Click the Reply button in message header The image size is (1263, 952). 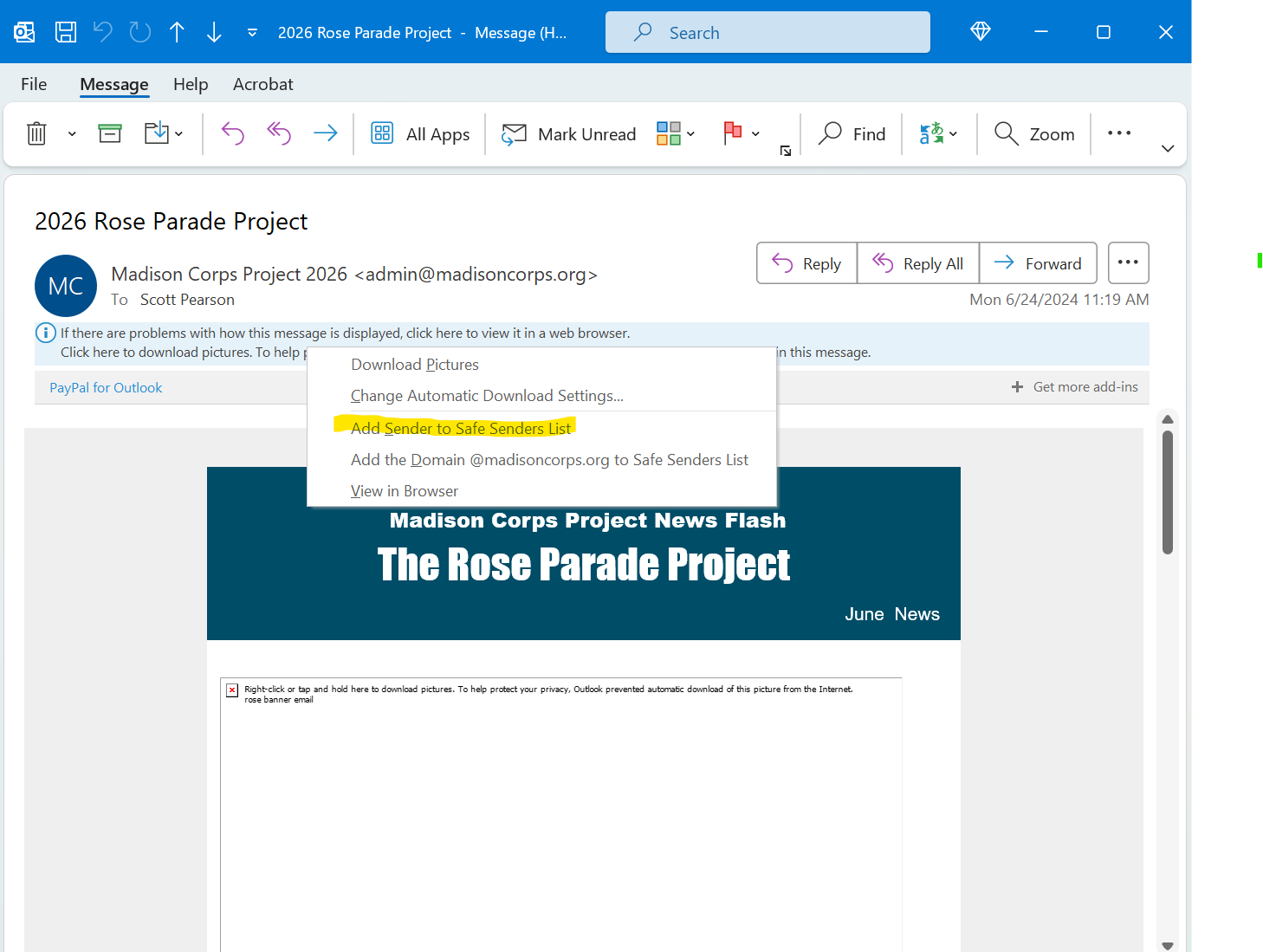point(806,263)
